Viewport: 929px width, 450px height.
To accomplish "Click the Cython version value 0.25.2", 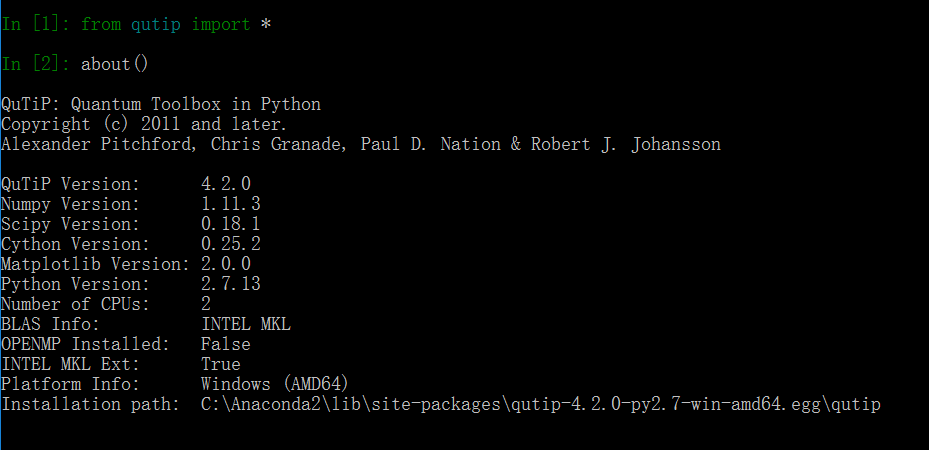I will 231,244.
